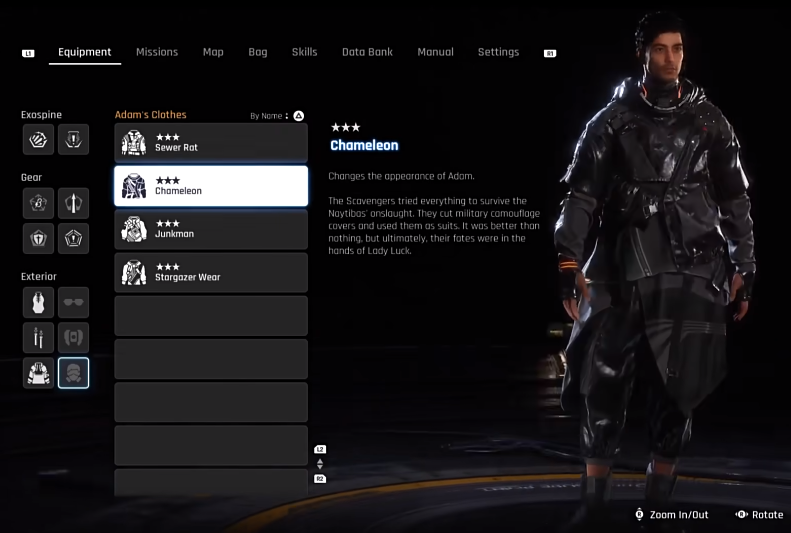Select the highlighted helmet Exterior slot

point(74,373)
